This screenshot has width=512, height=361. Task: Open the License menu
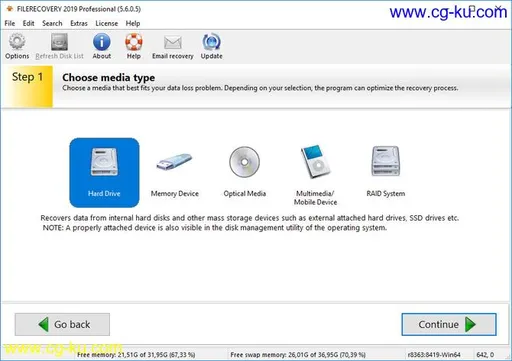107,23
